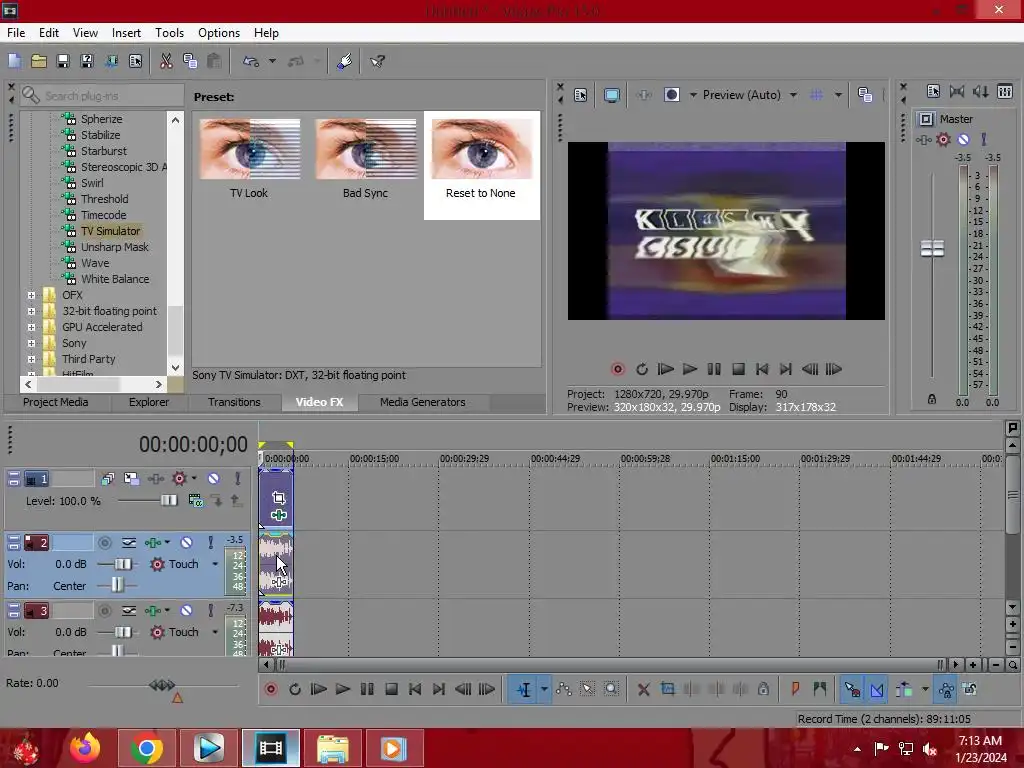Click track 1 Level slider
1024x768 pixels.
(168, 500)
